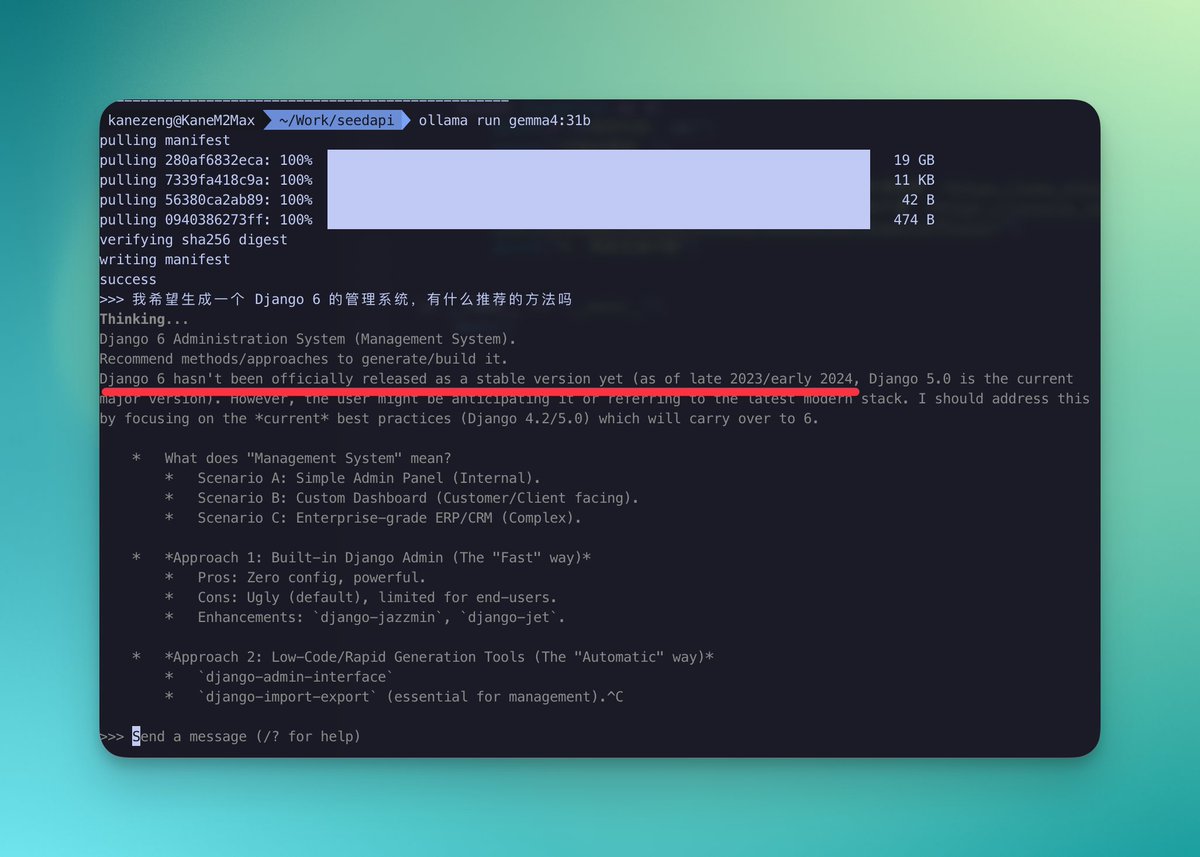1200x857 pixels.
Task: Click the 'ollama run gemma4:31b' command text
Action: click(x=505, y=121)
